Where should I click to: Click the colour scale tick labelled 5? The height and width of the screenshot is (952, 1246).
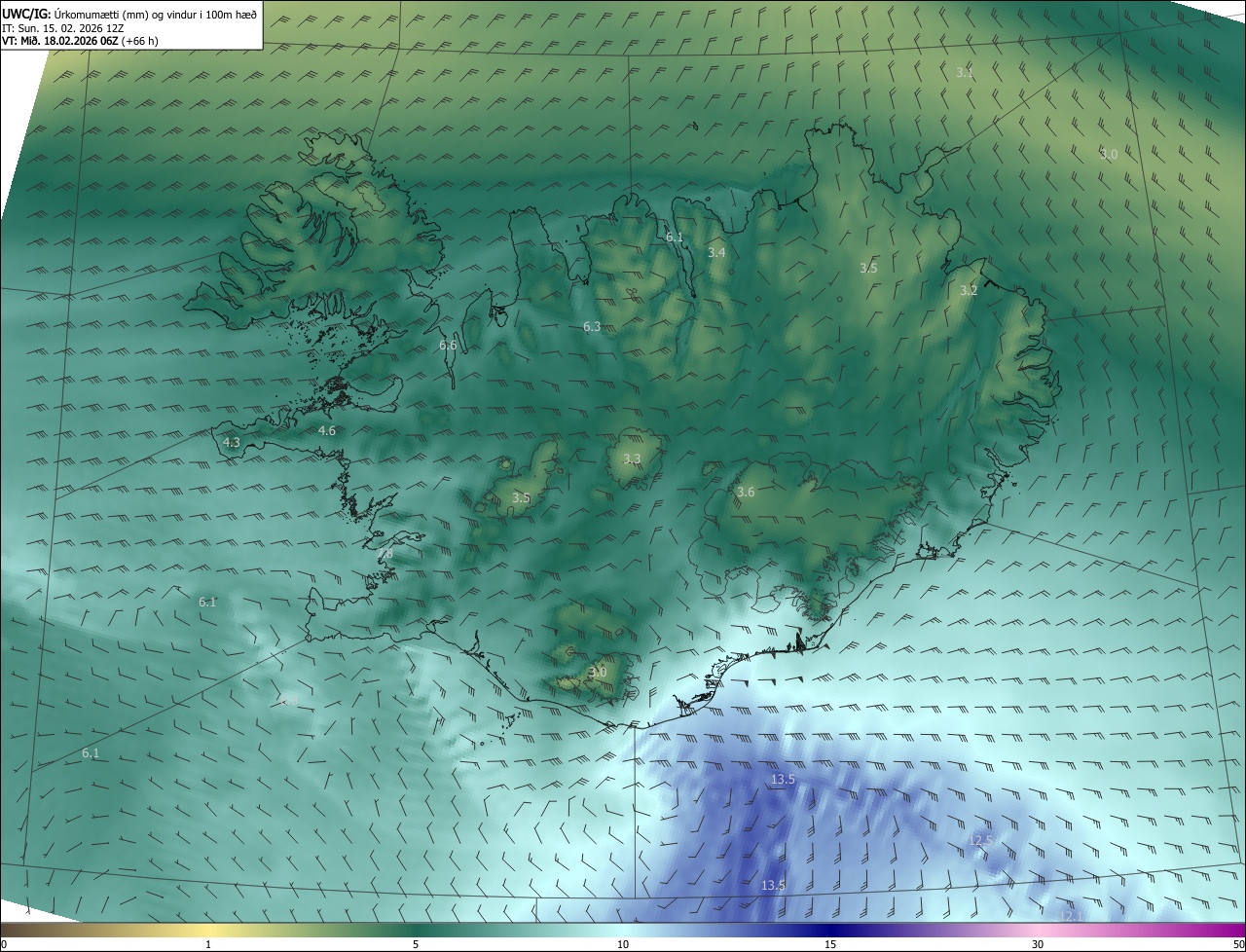(416, 944)
